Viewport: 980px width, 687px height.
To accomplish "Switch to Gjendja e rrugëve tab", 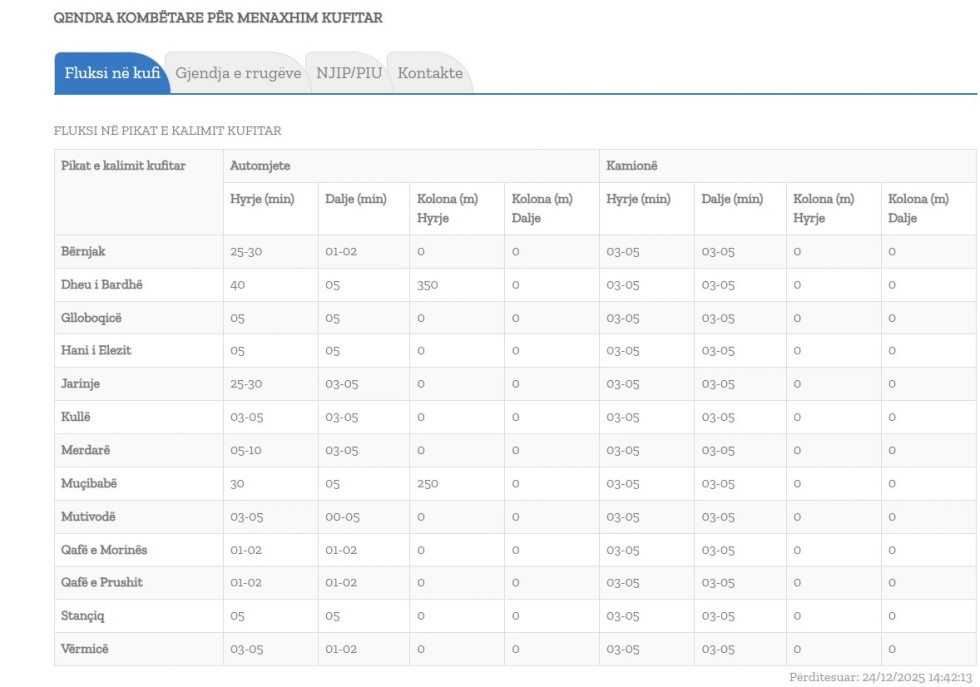I will [x=238, y=74].
